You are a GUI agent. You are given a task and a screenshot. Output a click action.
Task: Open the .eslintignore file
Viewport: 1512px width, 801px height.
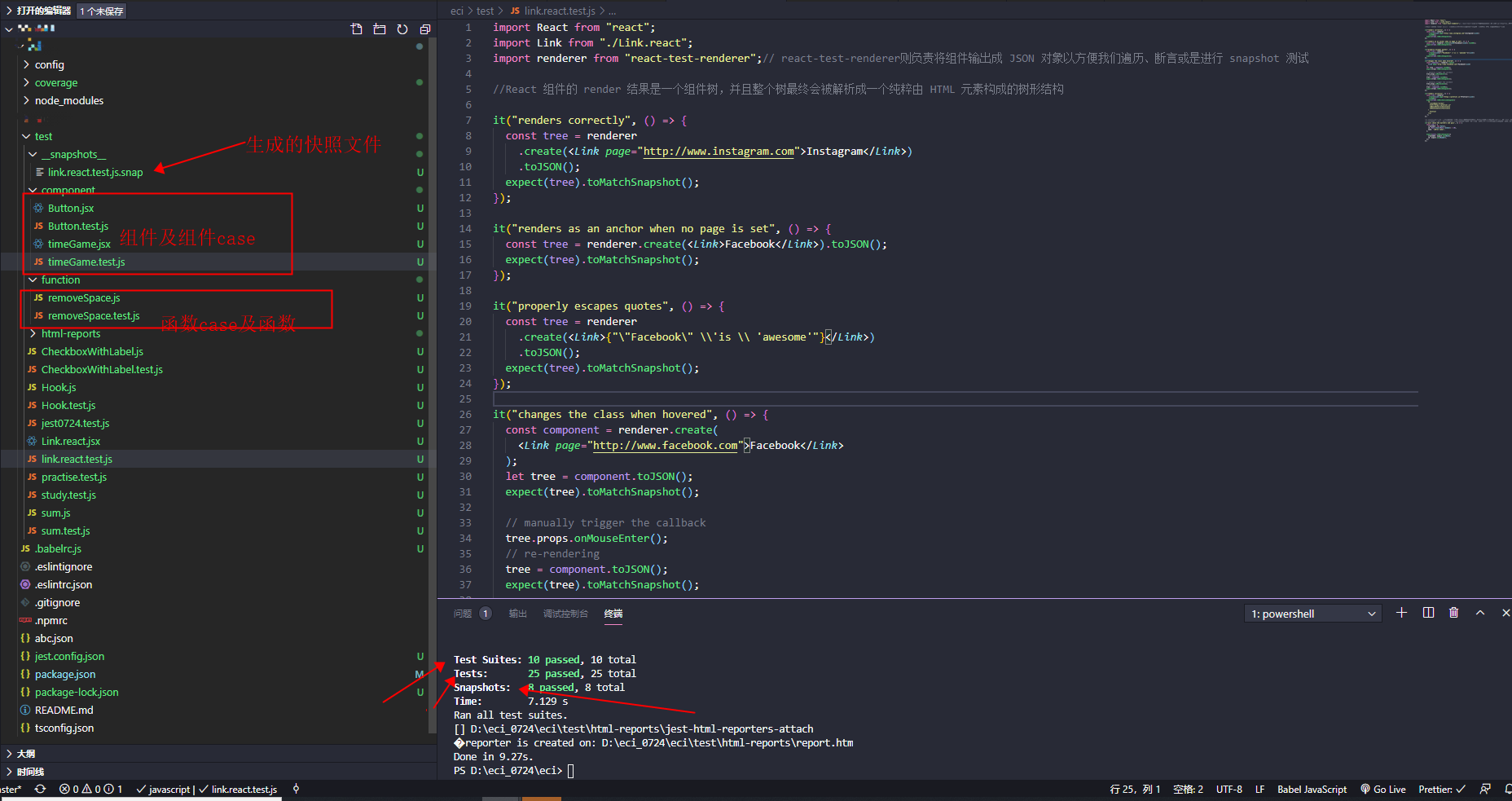pos(64,566)
